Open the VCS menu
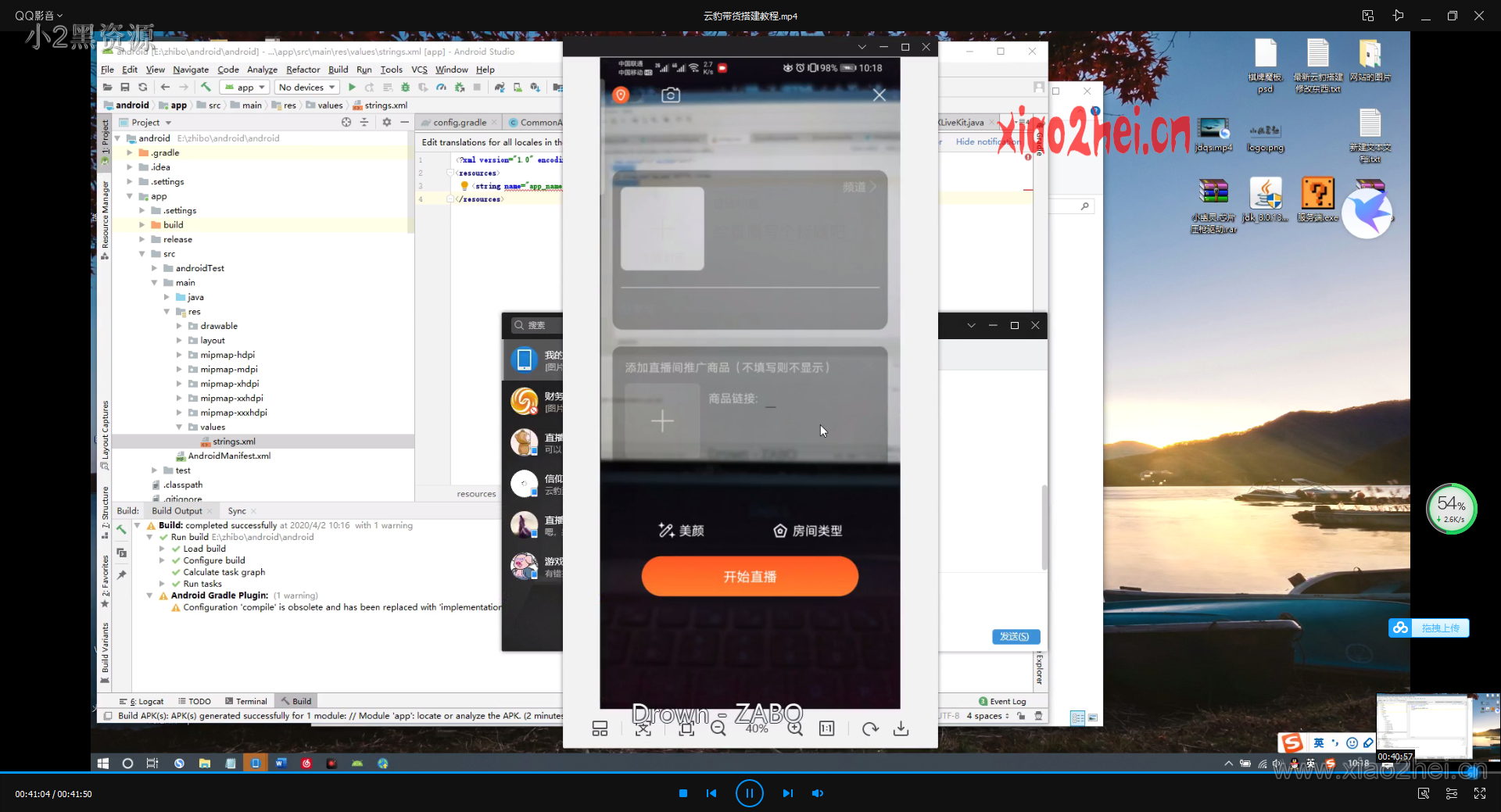 419,70
